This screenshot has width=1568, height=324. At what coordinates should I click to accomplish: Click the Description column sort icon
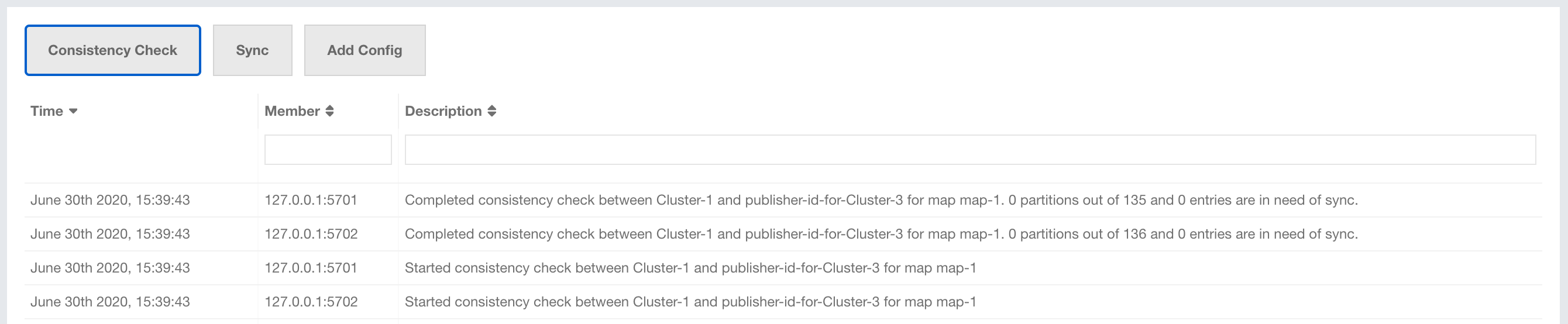[x=492, y=111]
